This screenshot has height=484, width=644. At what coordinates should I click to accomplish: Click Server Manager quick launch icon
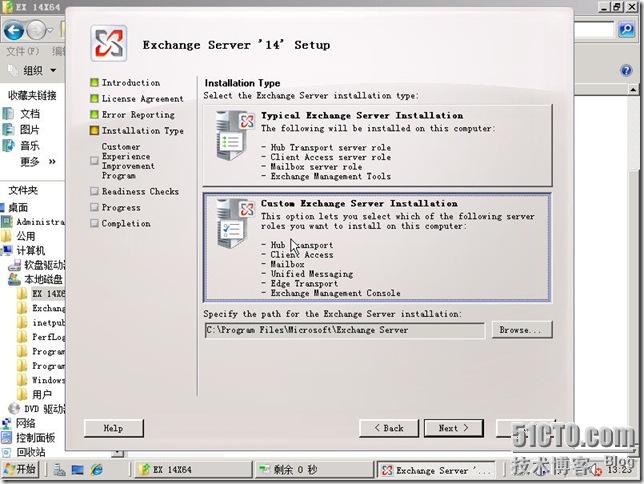pos(59,470)
